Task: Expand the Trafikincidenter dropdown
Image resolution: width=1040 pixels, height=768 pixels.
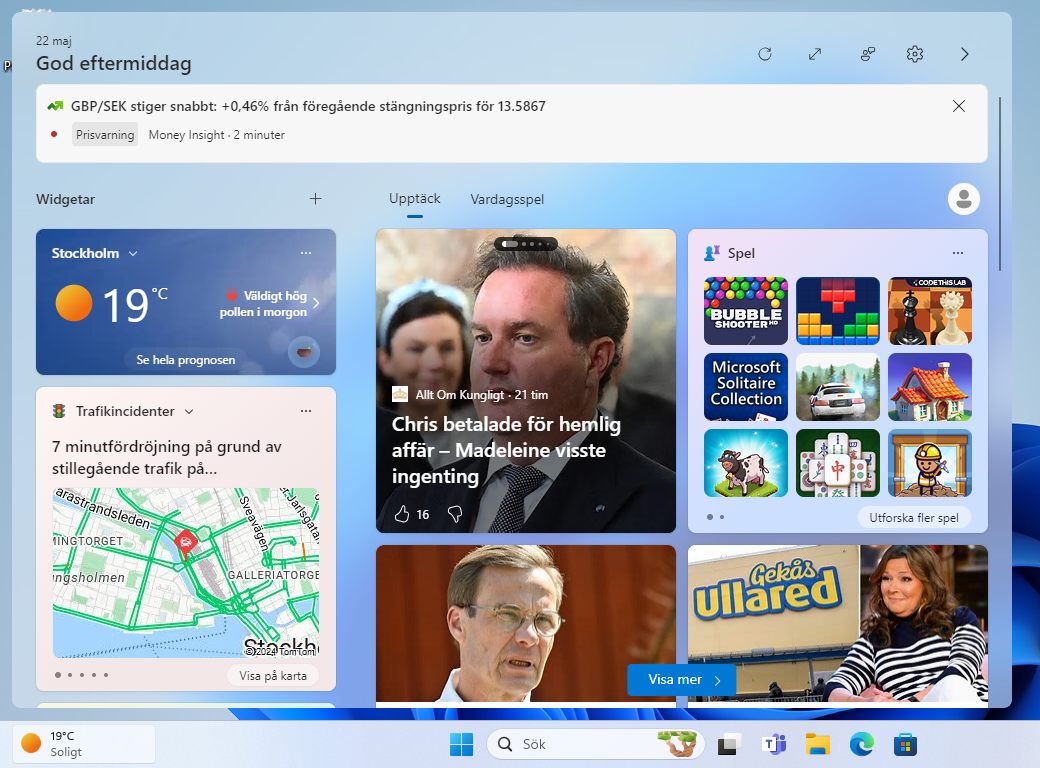Action: (189, 411)
